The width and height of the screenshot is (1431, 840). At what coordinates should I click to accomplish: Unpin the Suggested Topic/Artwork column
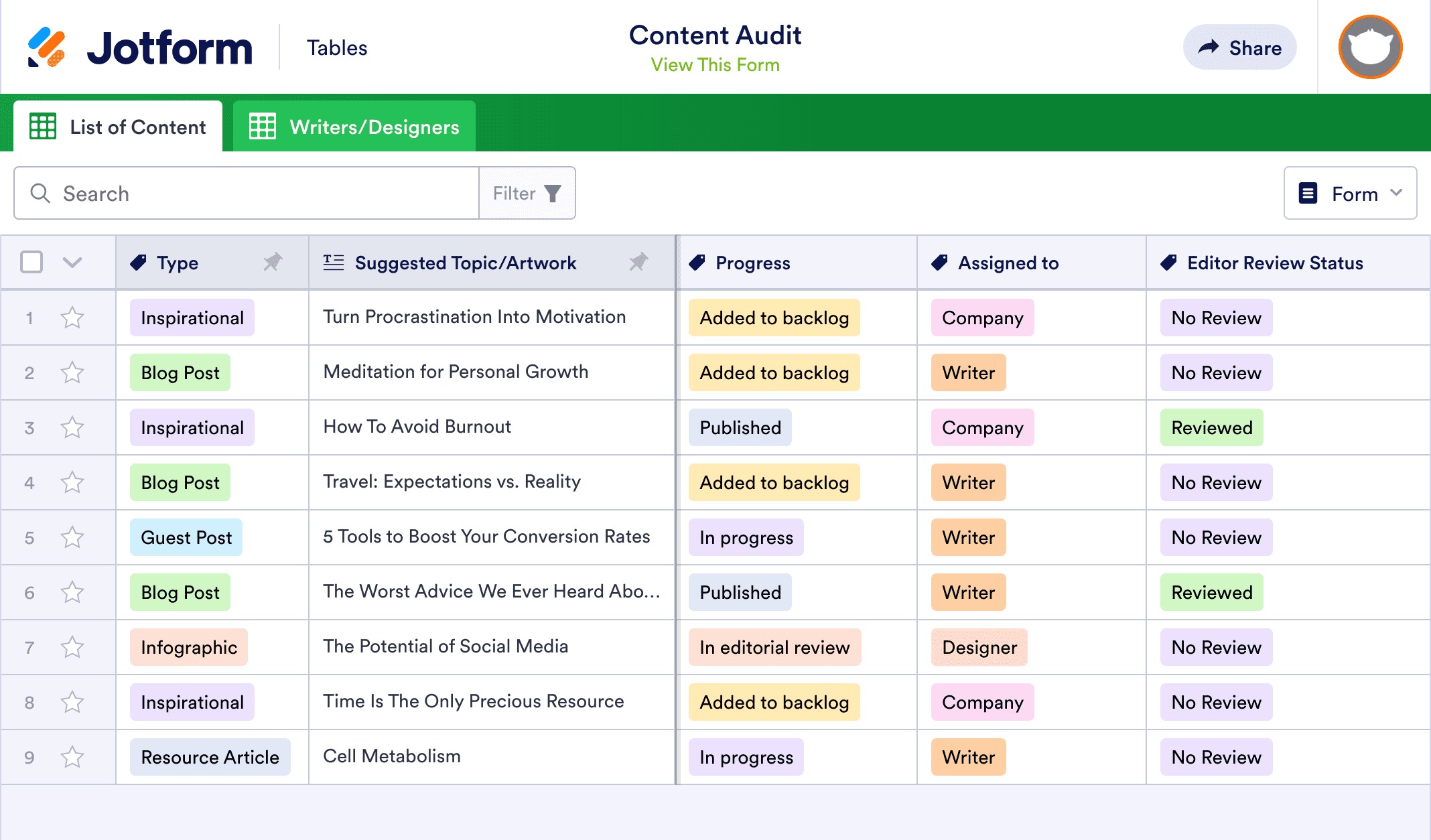tap(638, 262)
